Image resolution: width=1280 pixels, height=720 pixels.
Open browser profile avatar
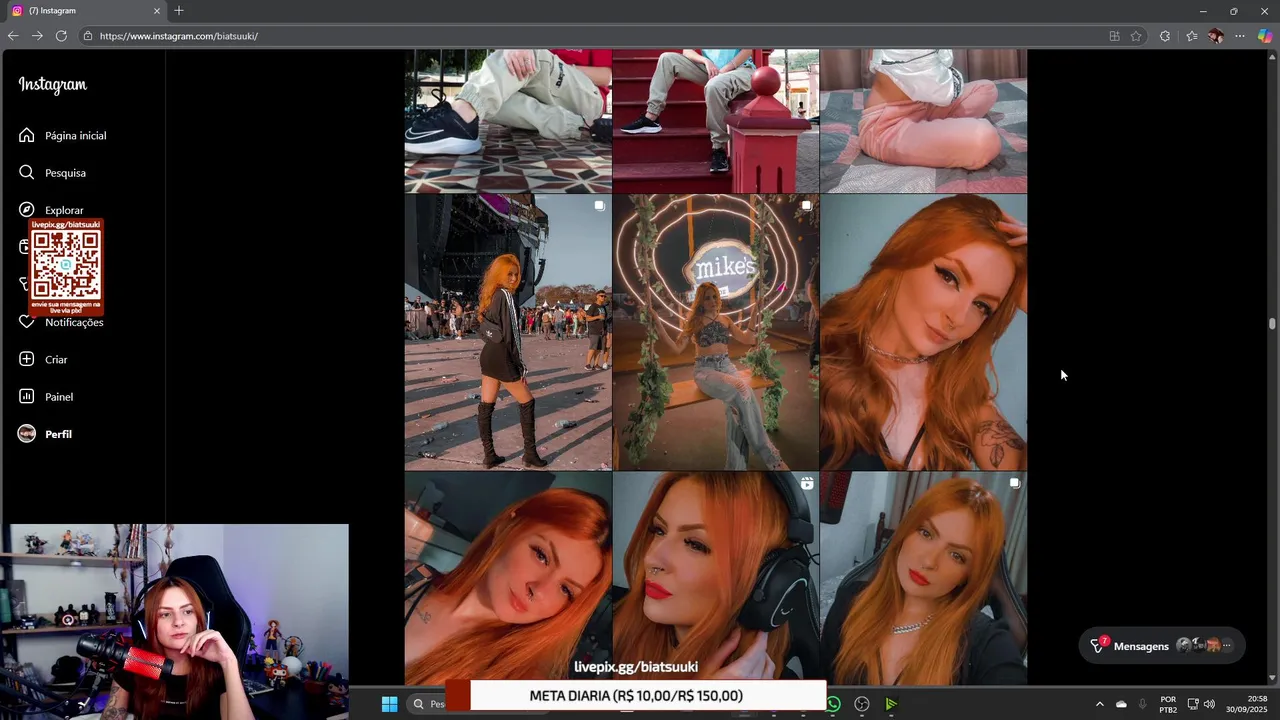1216,36
